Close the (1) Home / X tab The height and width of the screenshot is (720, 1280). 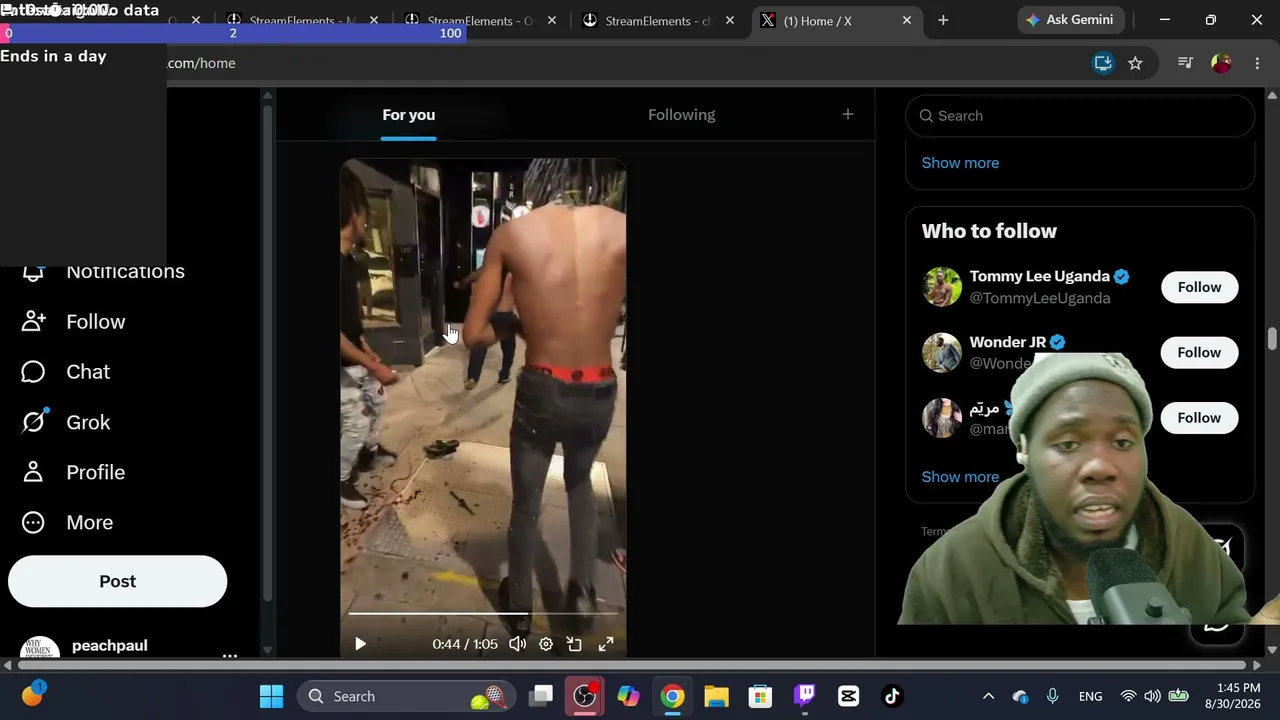click(907, 20)
